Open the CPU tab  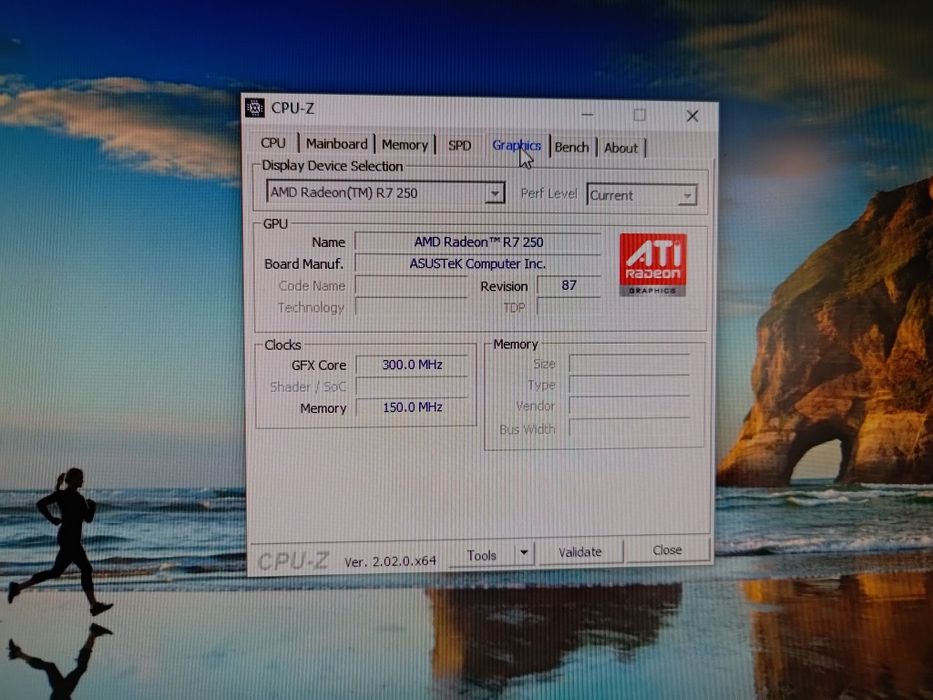click(273, 143)
